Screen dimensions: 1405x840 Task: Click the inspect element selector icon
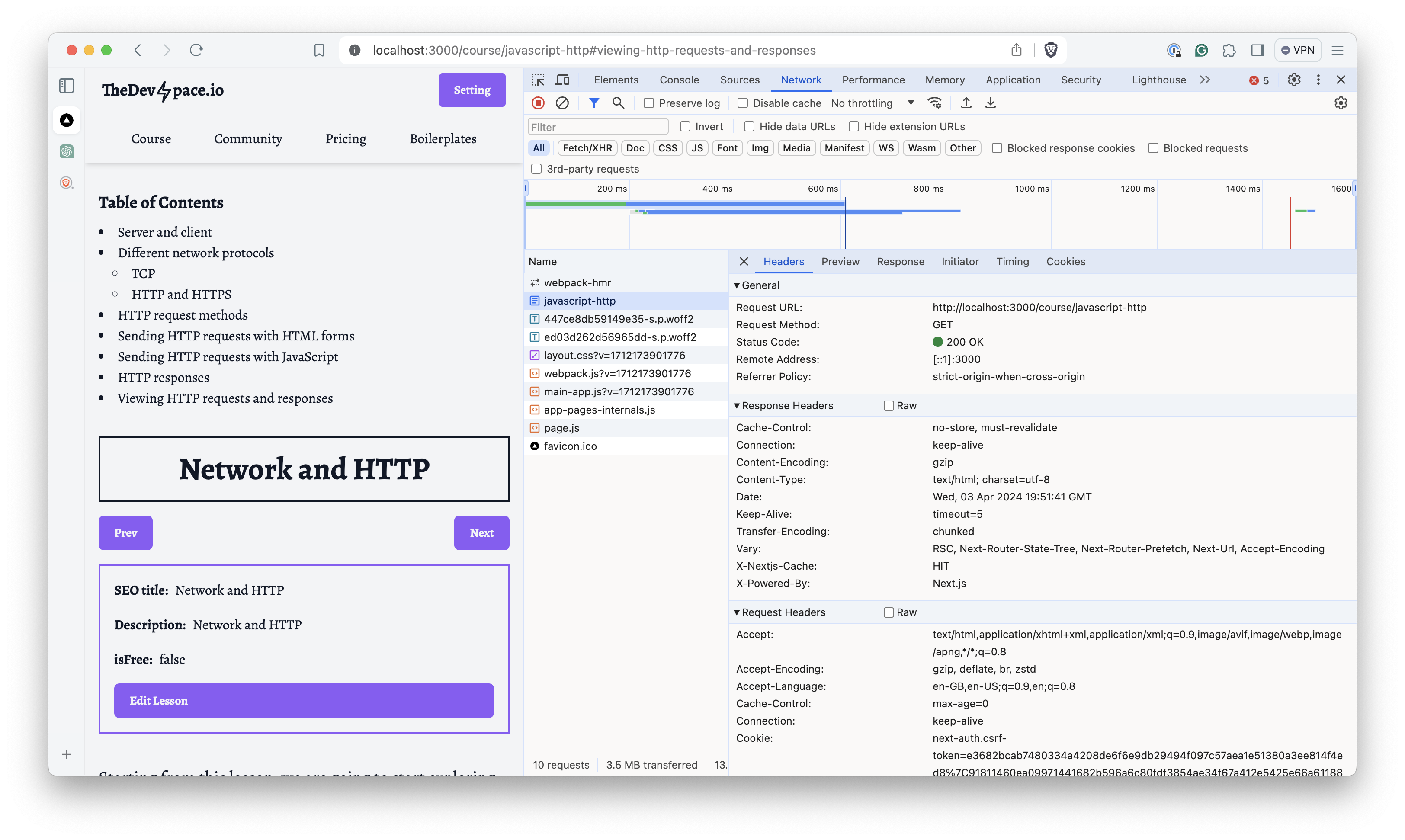tap(538, 80)
